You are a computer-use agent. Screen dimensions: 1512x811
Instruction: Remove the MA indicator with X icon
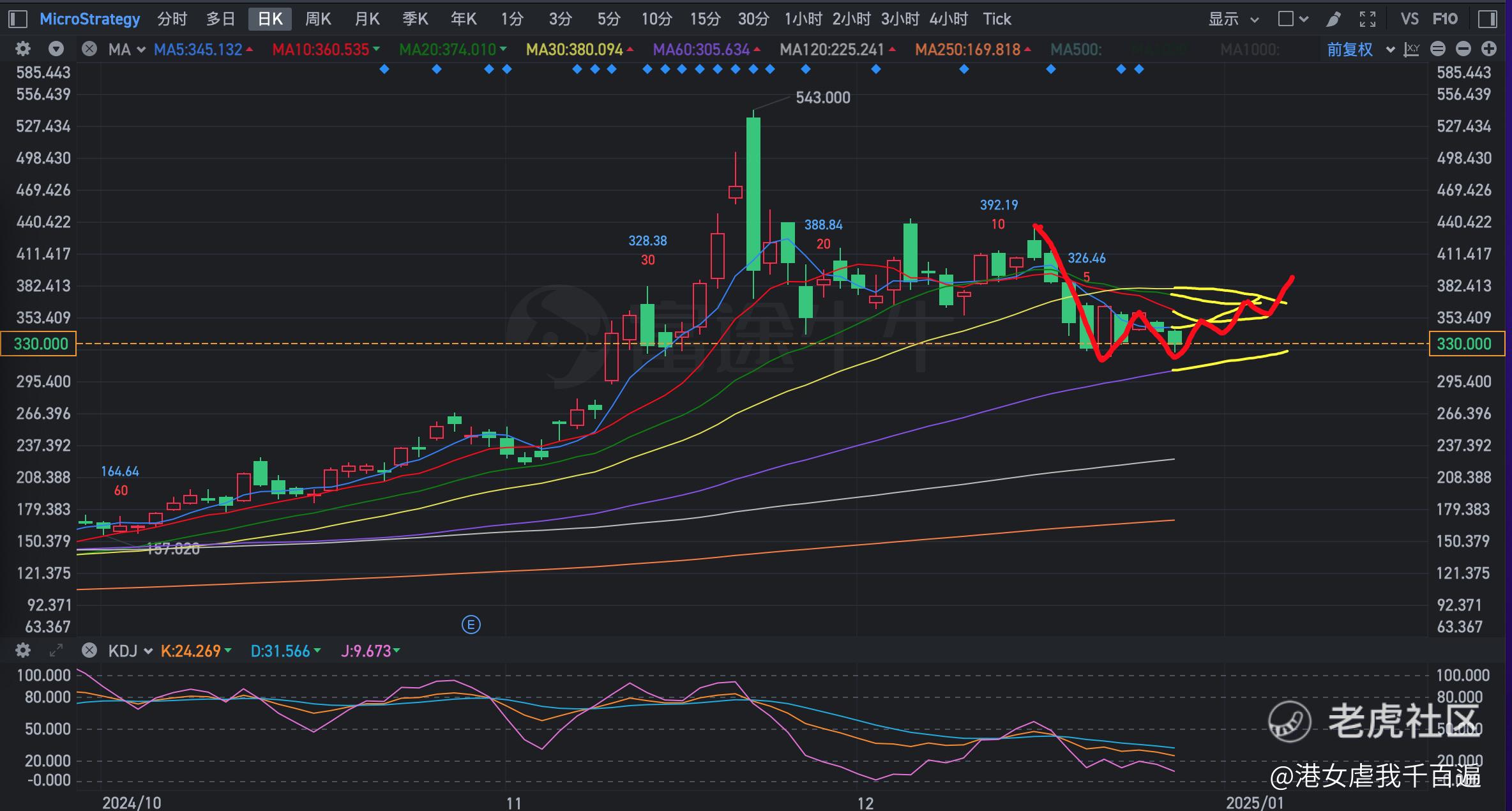click(89, 49)
